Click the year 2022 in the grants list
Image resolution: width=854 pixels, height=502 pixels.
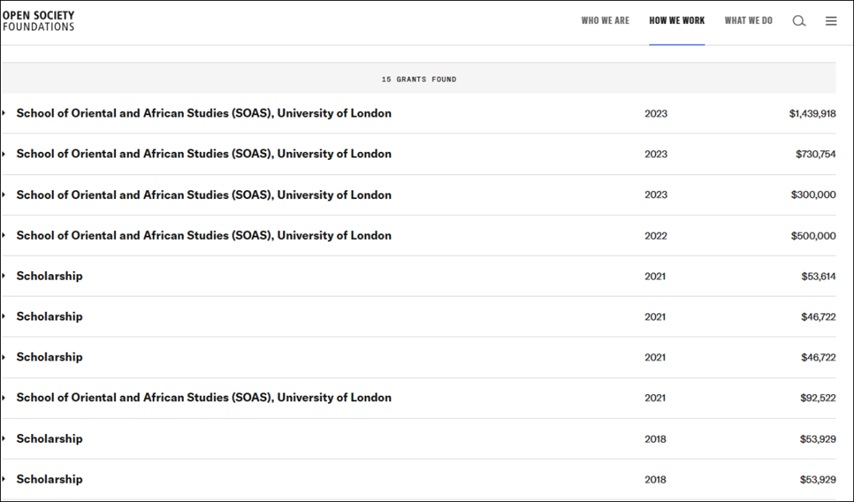(x=655, y=236)
